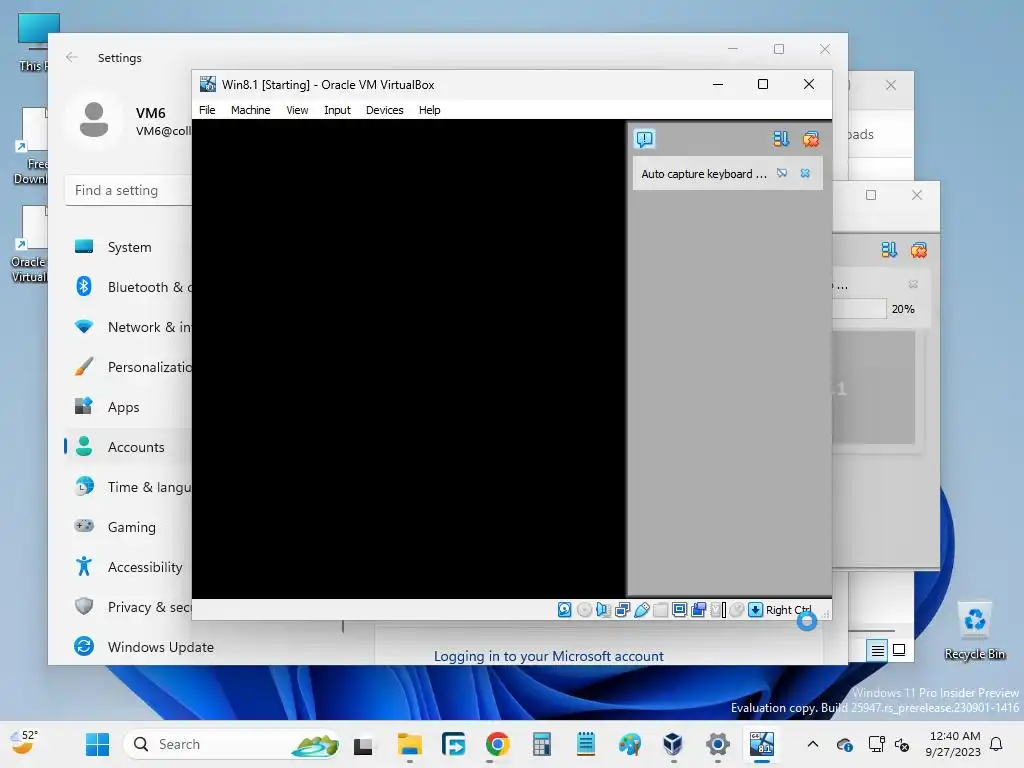
Task: Open Gaming settings category
Action: [x=129, y=526]
